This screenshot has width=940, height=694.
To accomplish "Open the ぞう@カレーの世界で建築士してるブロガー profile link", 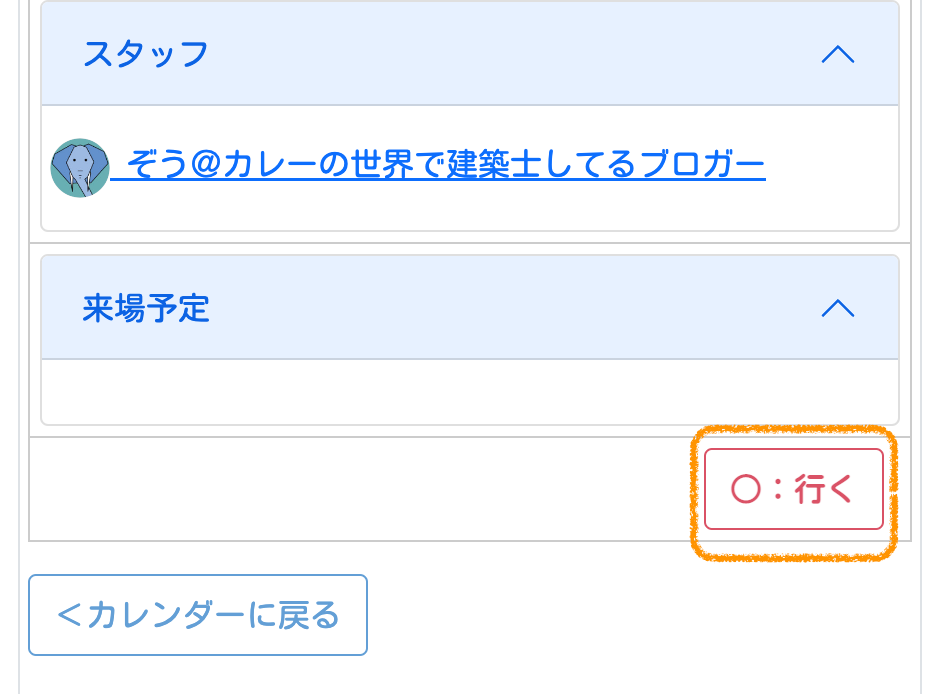I will (x=440, y=165).
